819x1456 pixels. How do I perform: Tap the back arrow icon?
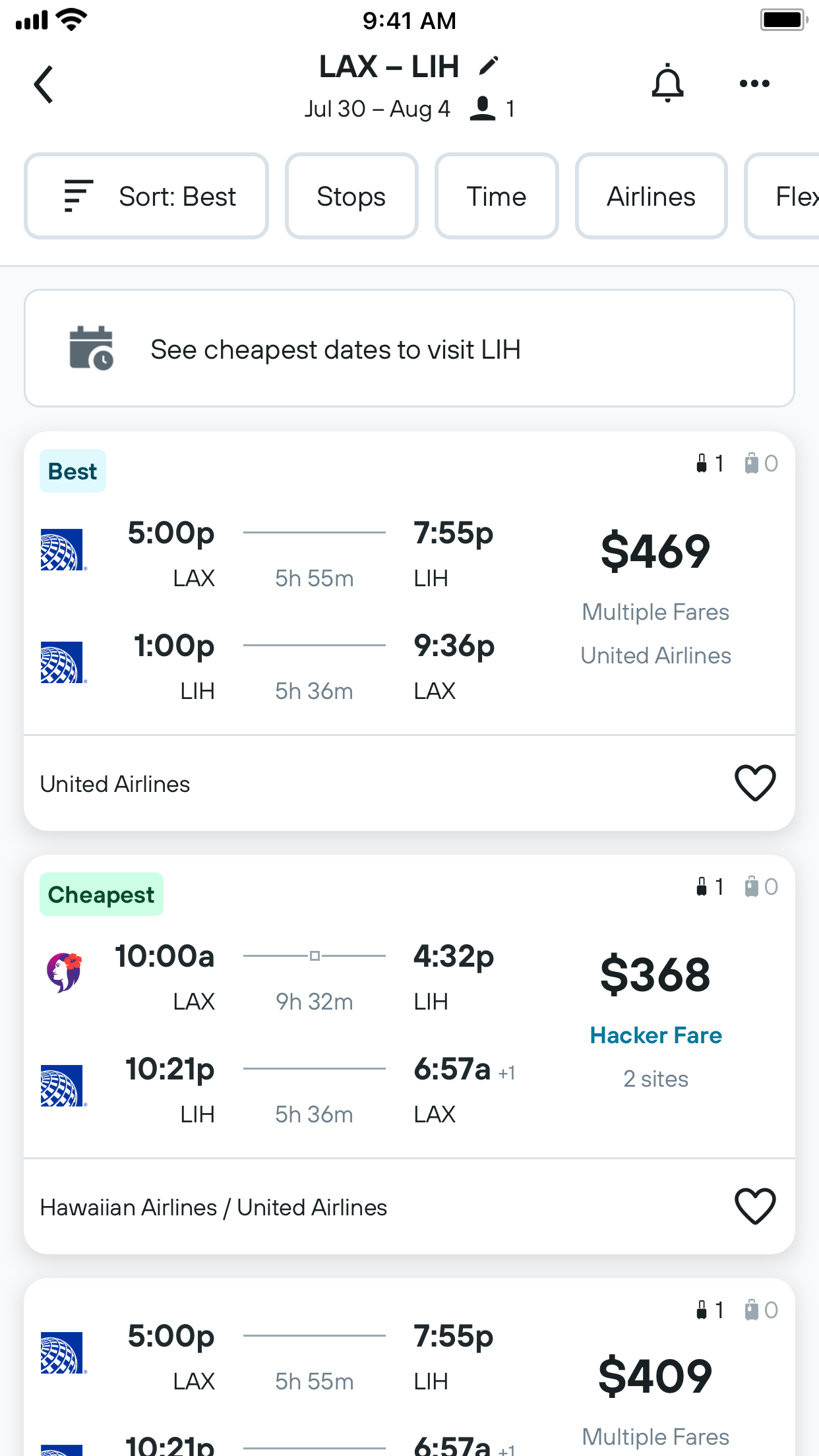click(x=44, y=84)
